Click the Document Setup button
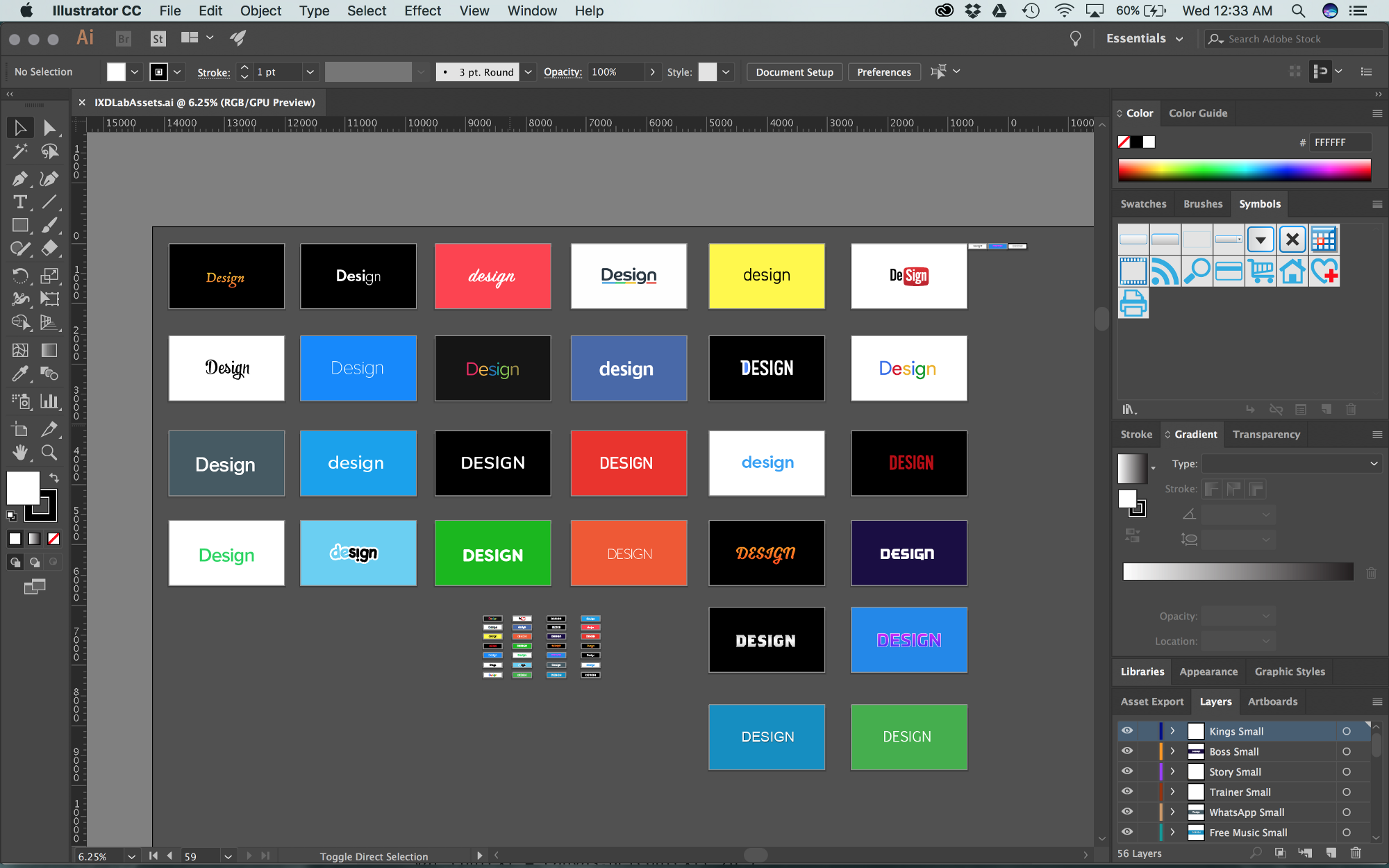 pos(795,72)
